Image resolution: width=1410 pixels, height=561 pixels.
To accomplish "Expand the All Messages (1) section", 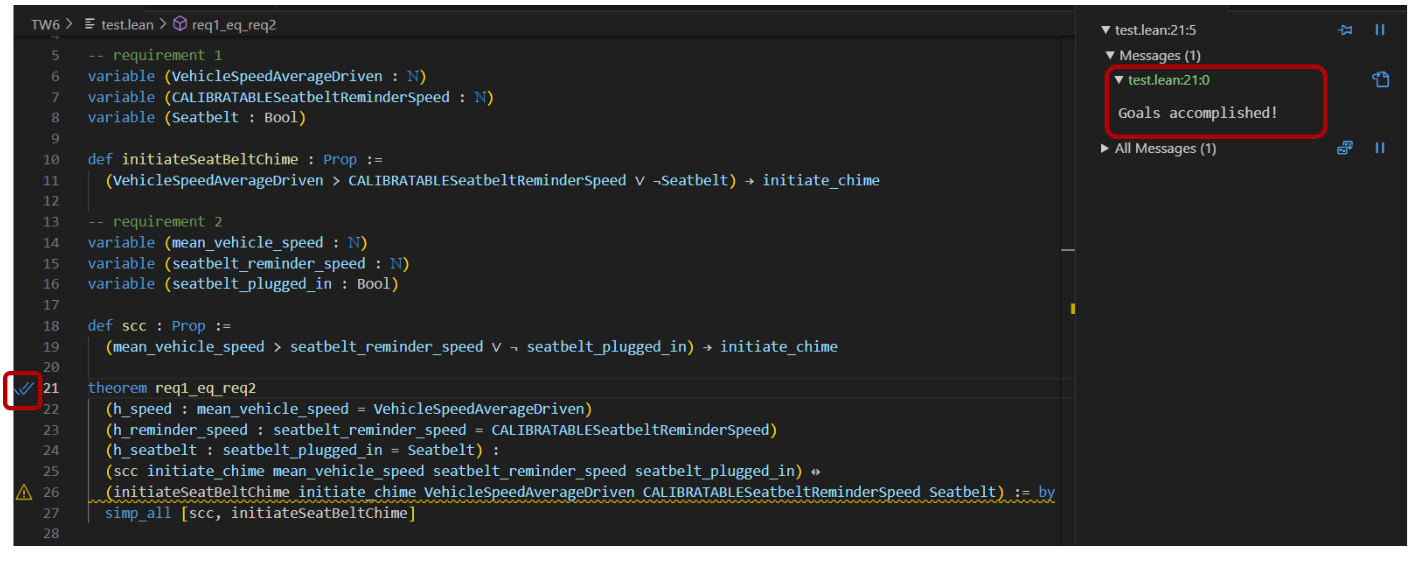I will pyautogui.click(x=1105, y=149).
